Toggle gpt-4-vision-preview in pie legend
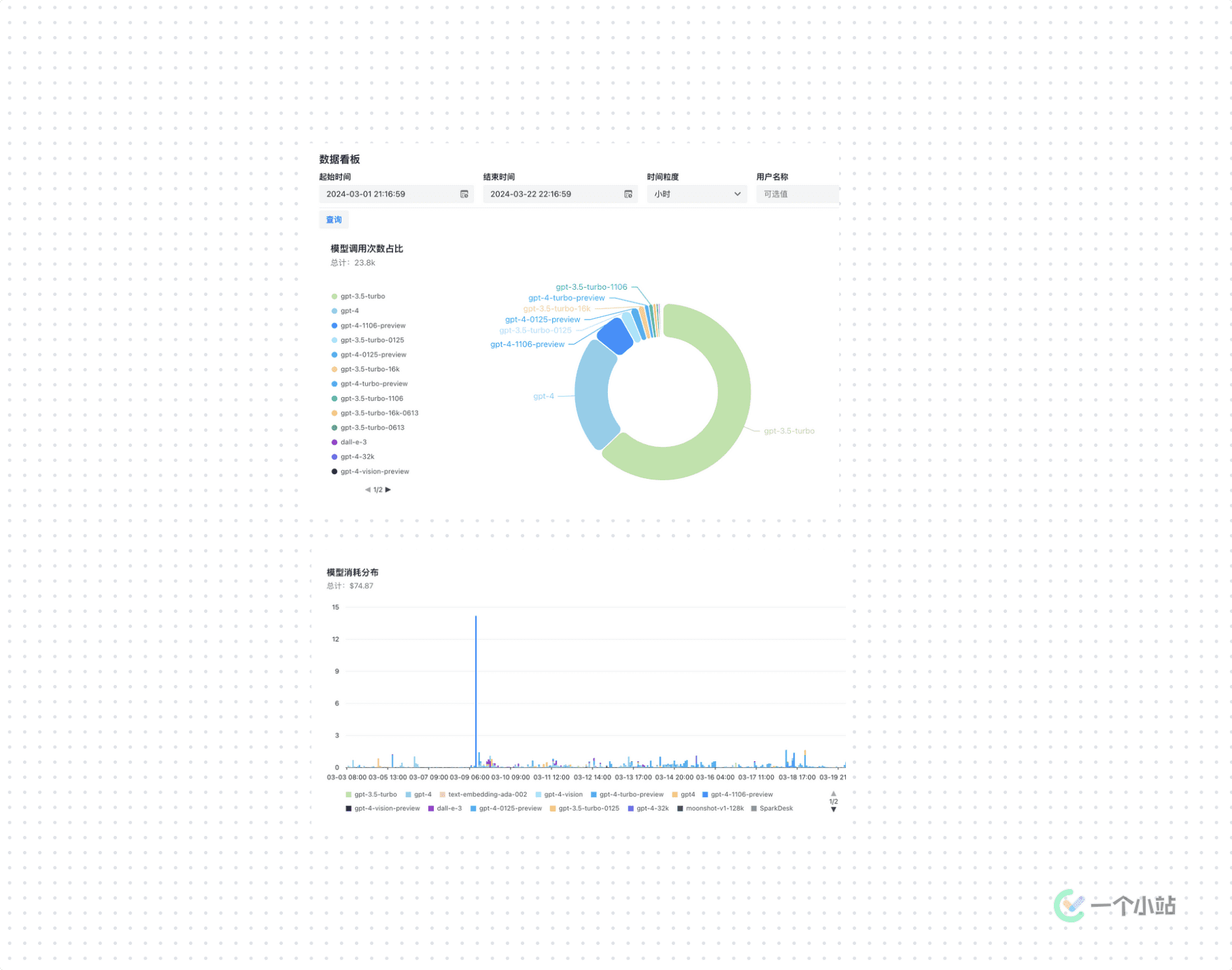 click(x=374, y=471)
